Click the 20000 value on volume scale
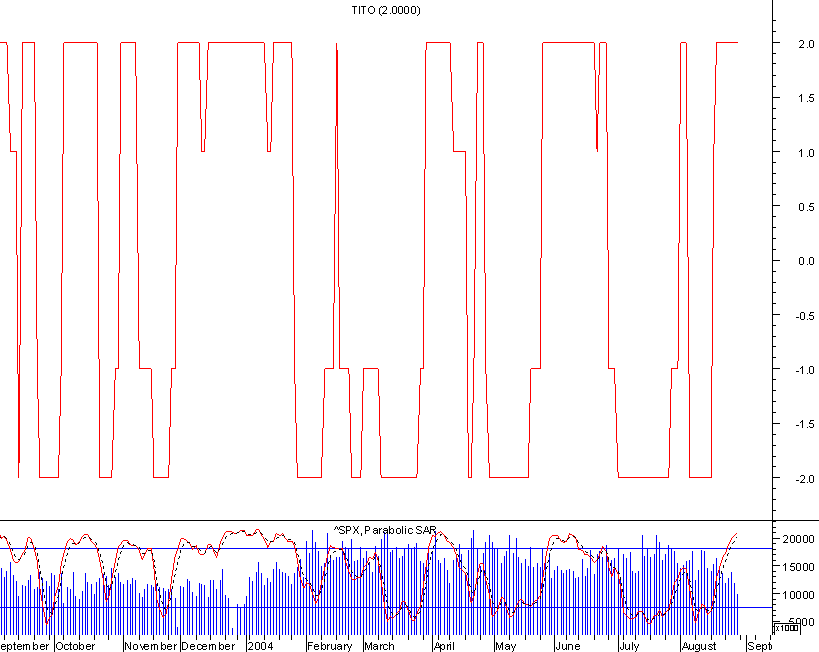 (x=798, y=539)
